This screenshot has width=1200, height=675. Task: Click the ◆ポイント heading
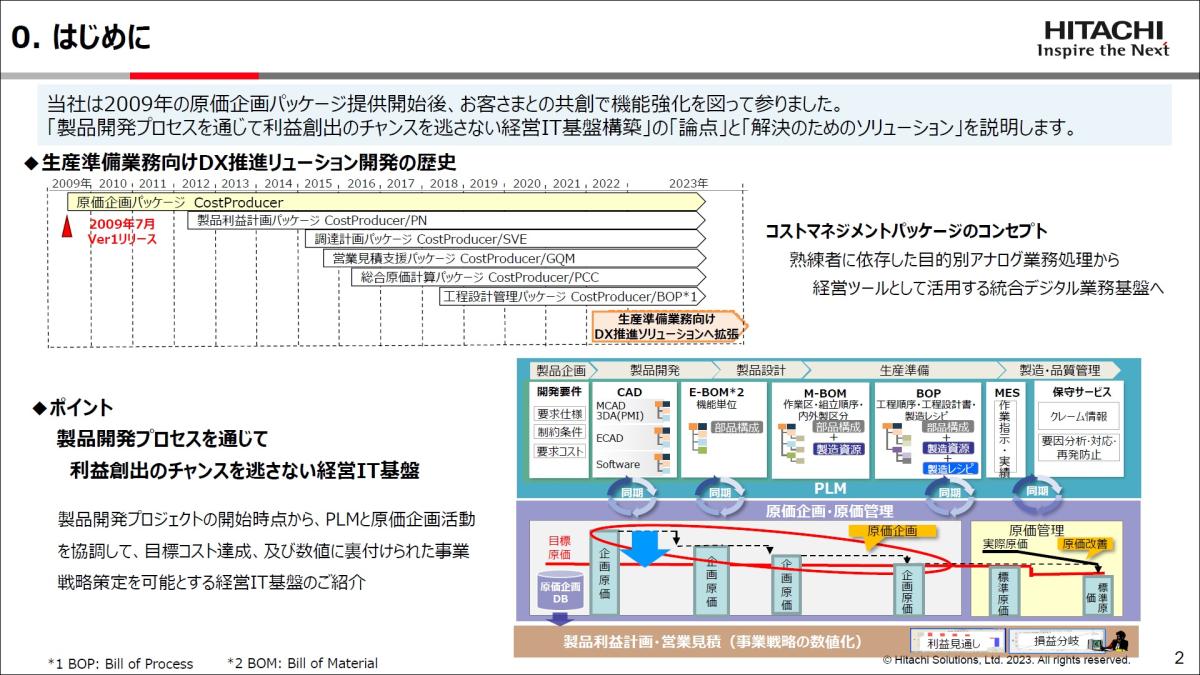pyautogui.click(x=74, y=409)
